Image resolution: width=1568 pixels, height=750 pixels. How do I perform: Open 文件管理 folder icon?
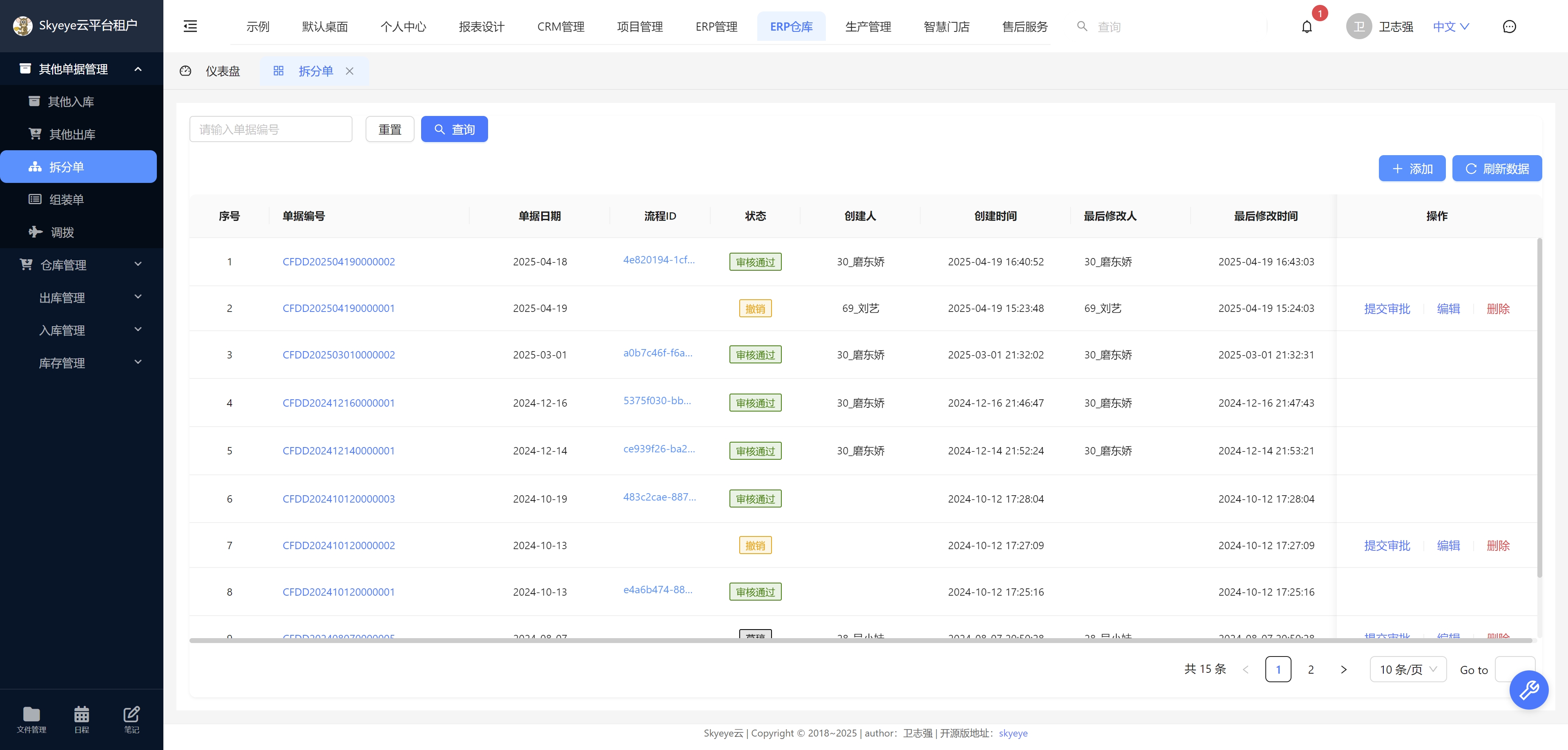point(31,714)
